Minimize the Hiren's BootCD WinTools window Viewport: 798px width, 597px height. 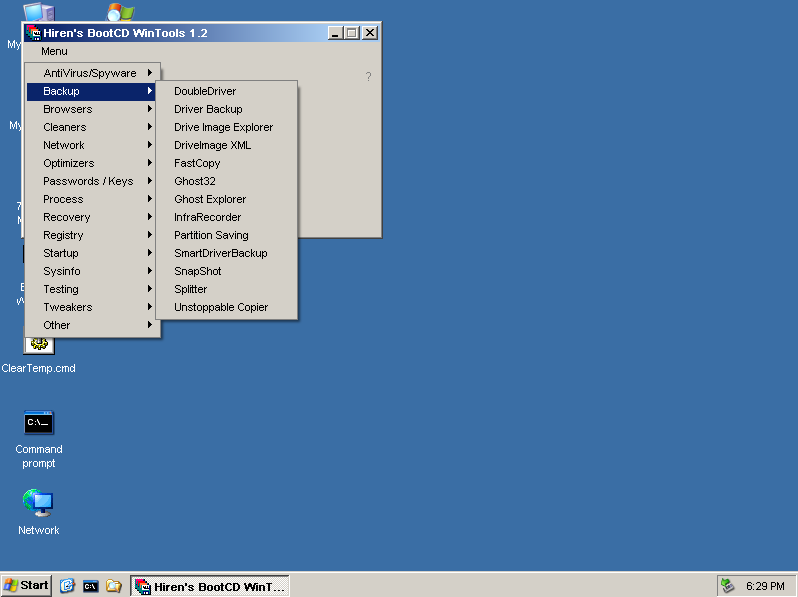coord(335,33)
